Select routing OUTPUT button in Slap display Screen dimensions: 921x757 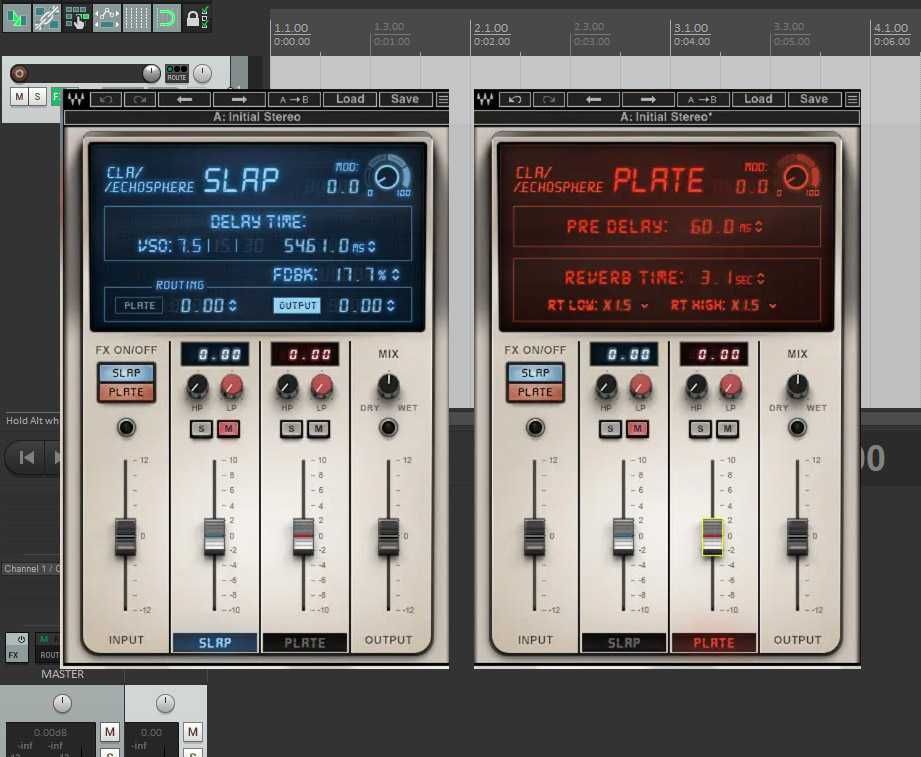(297, 305)
